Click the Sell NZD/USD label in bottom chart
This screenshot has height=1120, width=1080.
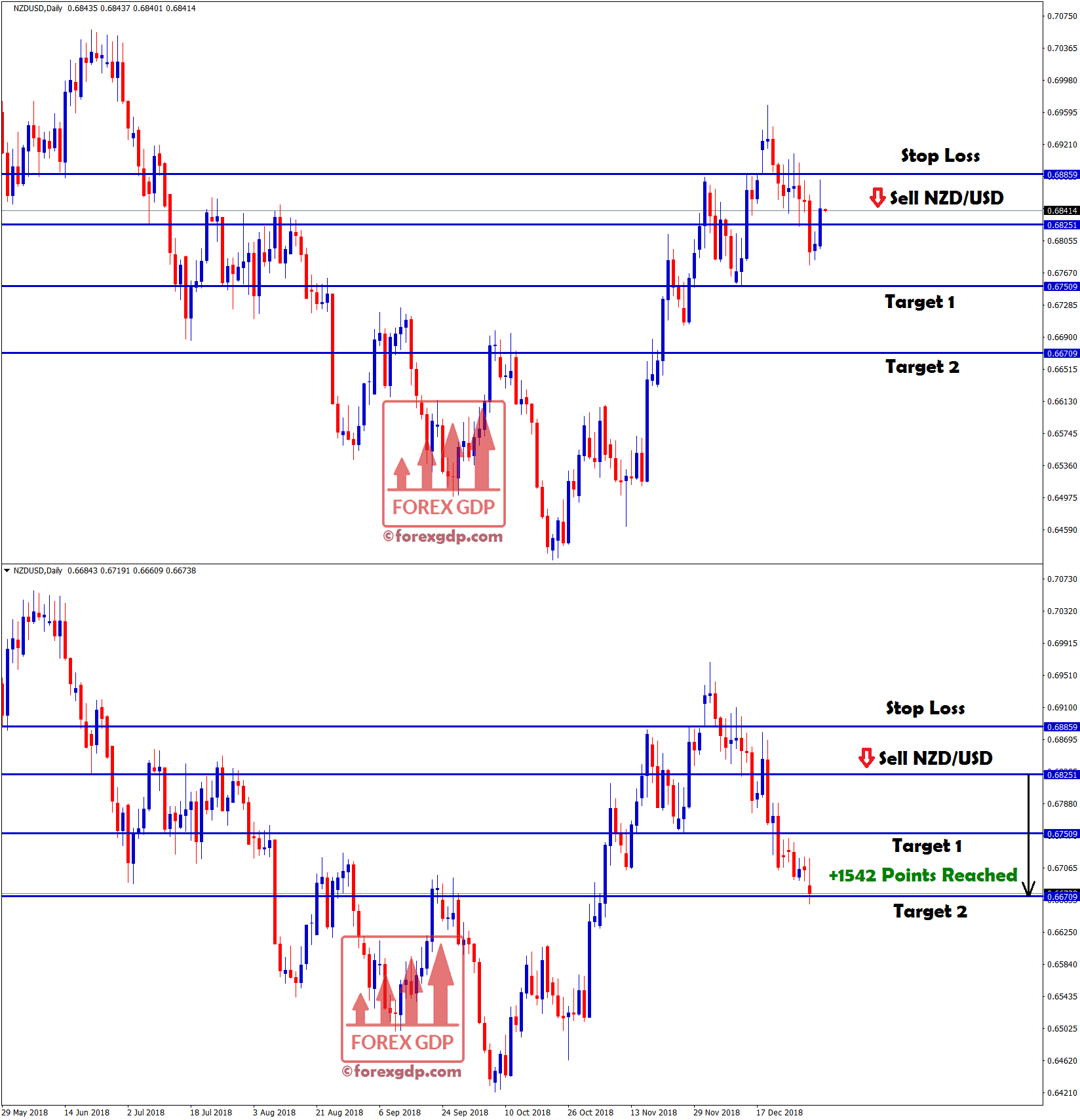click(935, 758)
